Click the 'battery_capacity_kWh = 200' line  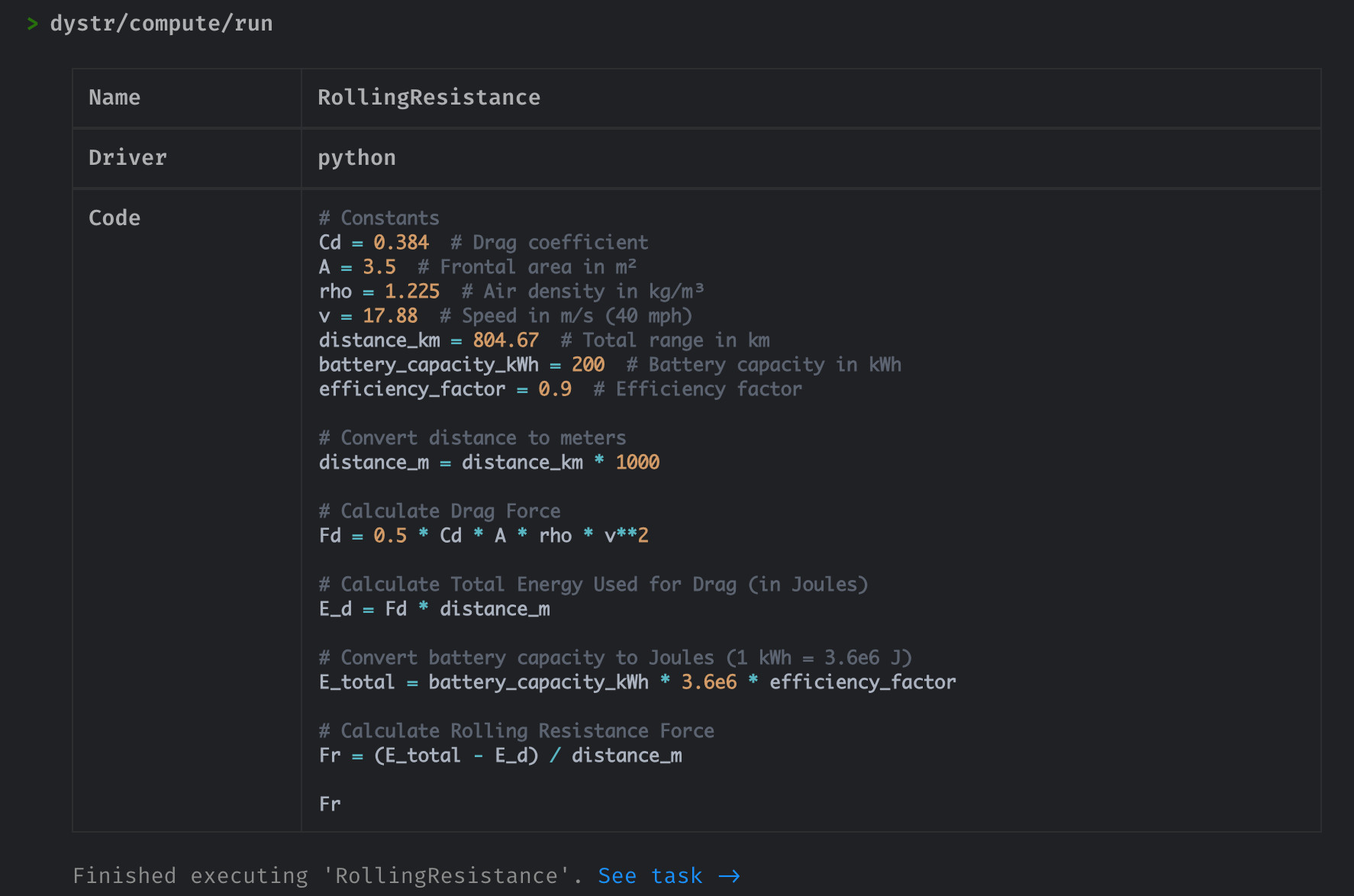point(610,365)
